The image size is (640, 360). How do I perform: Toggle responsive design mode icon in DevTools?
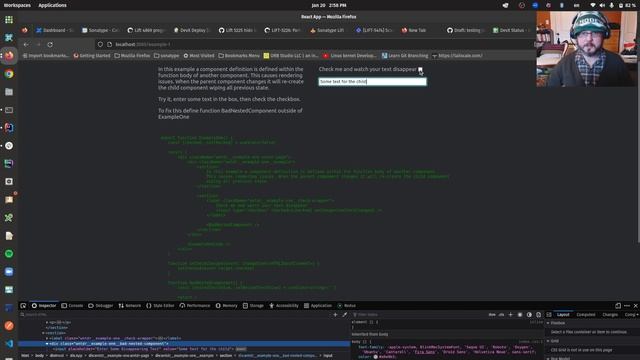pyautogui.click(x=618, y=306)
